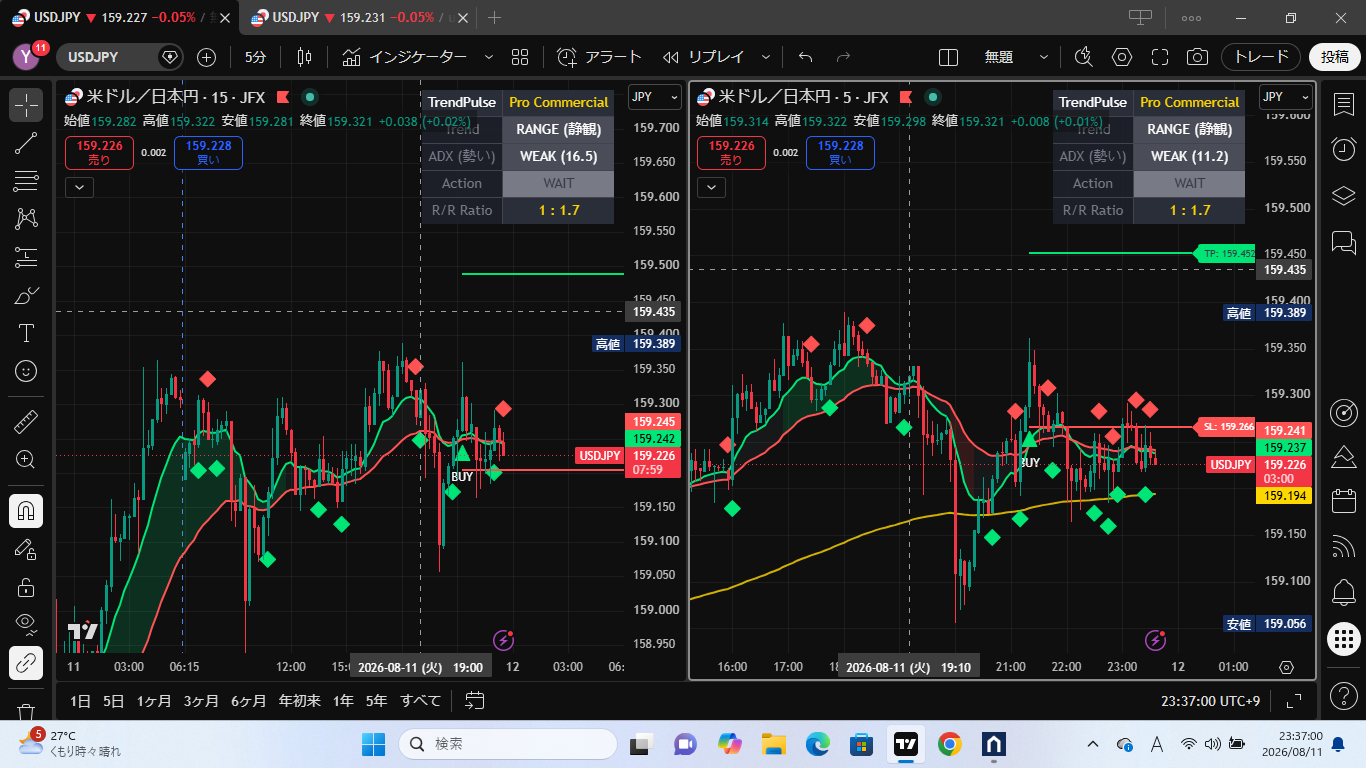Open the chart patterns drawing tool
Image resolution: width=1366 pixels, height=768 pixels.
pyautogui.click(x=26, y=219)
